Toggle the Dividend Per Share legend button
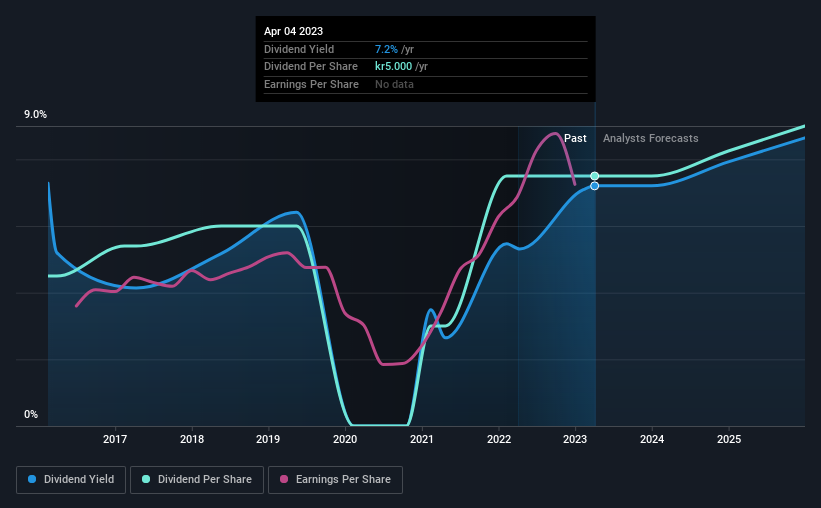 point(197,480)
